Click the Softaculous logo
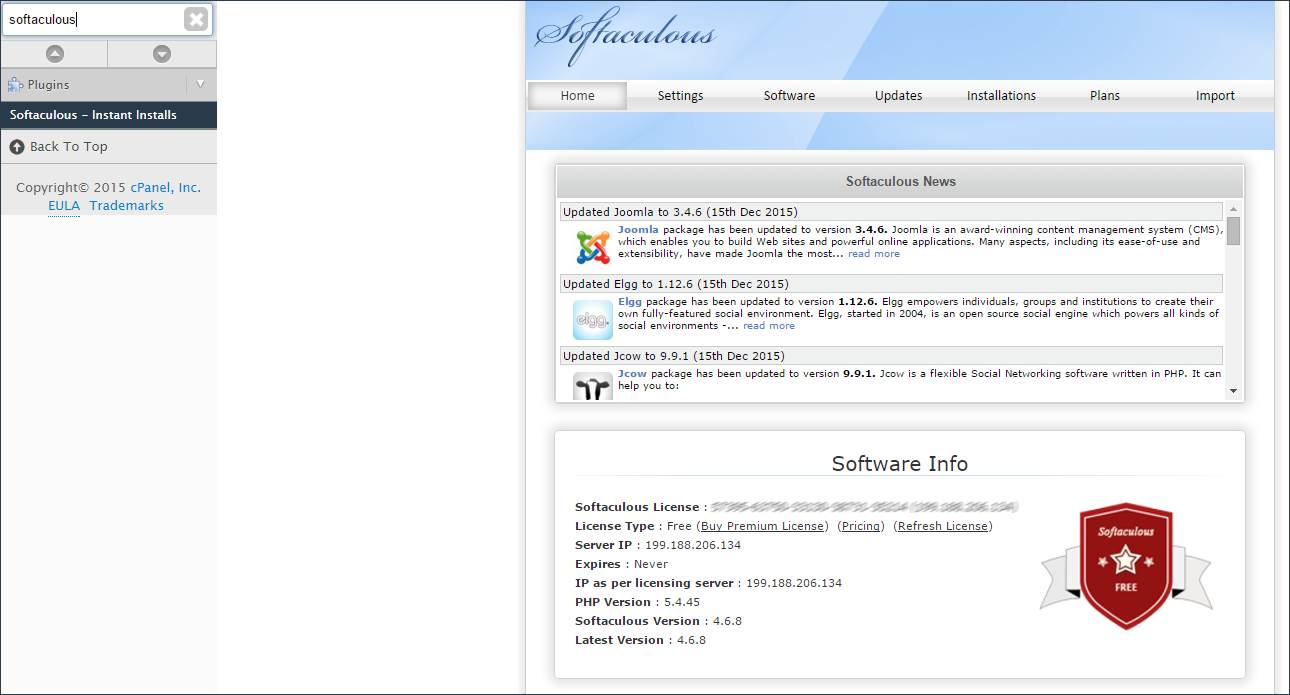This screenshot has width=1290, height=695. tap(625, 37)
